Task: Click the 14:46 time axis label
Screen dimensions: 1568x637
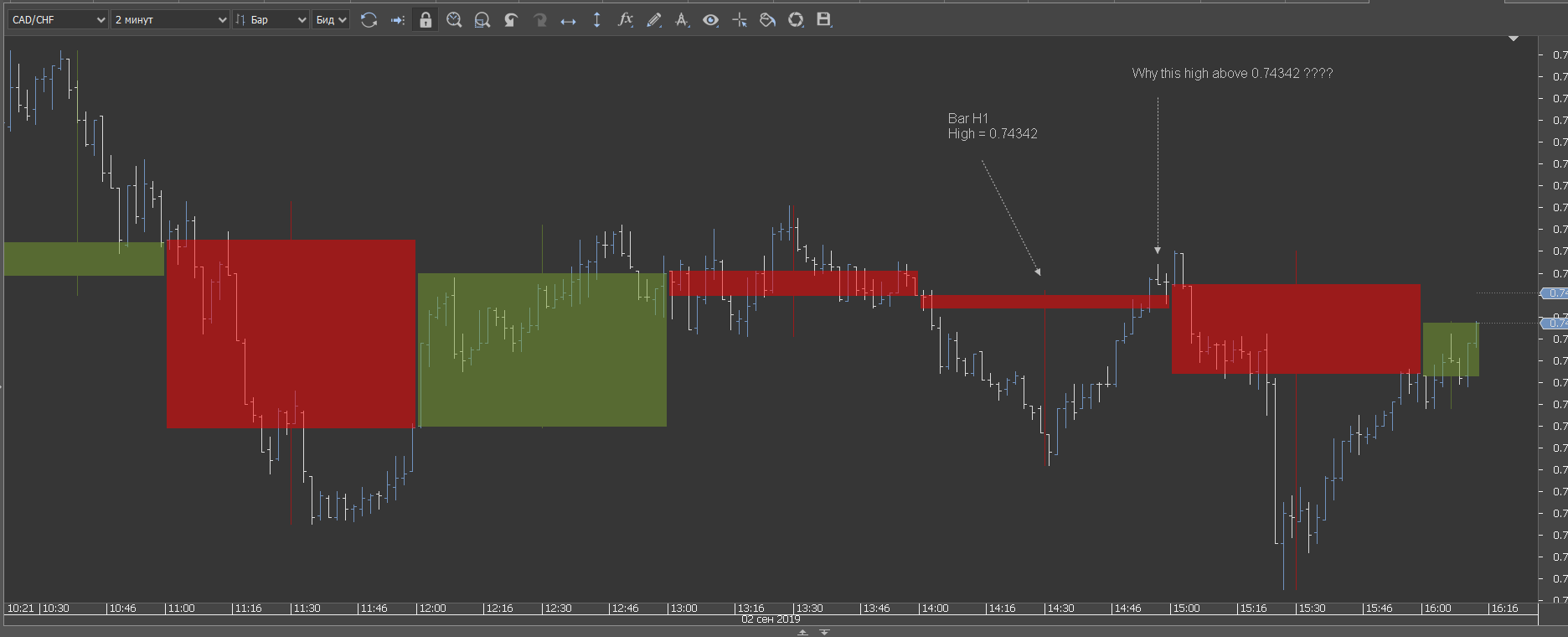Action: (x=1127, y=609)
